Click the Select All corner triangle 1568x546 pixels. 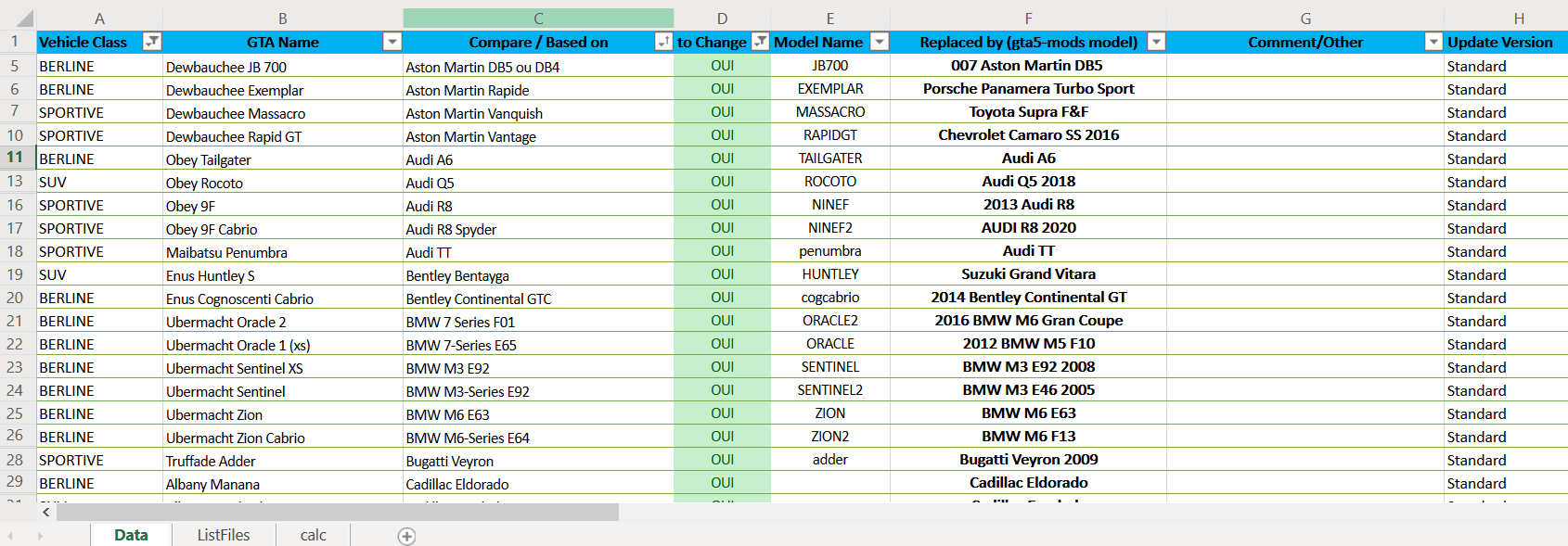24,19
